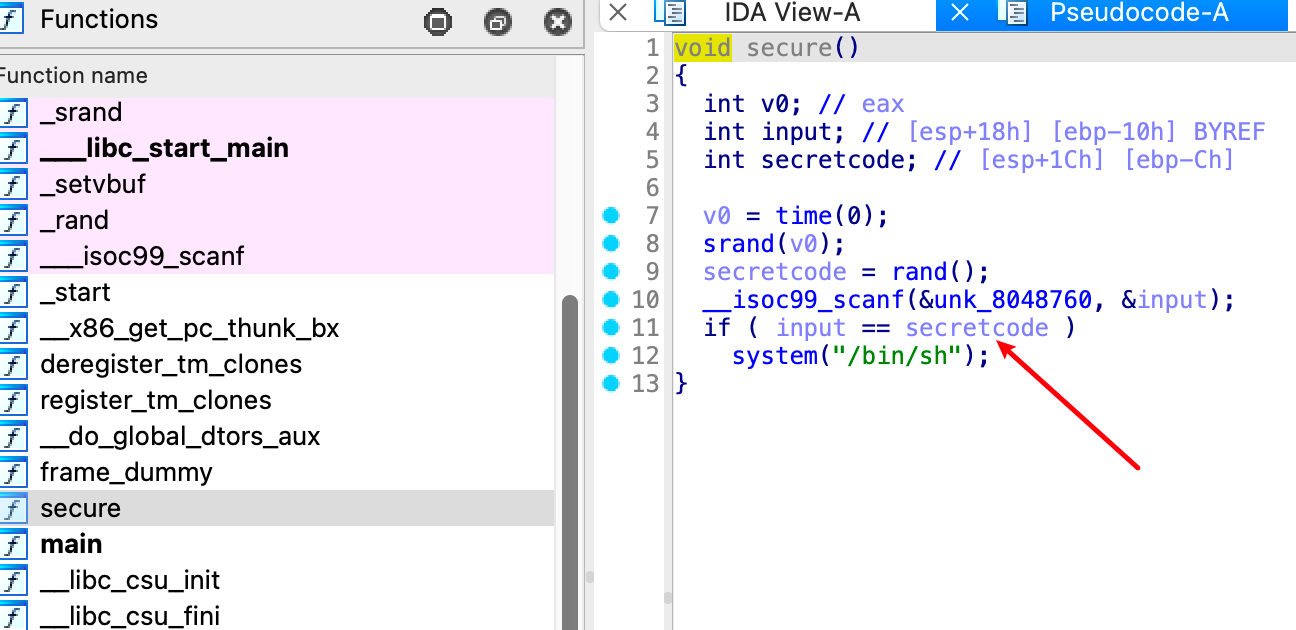
Task: Select the function icon next to _start
Action: (14, 293)
